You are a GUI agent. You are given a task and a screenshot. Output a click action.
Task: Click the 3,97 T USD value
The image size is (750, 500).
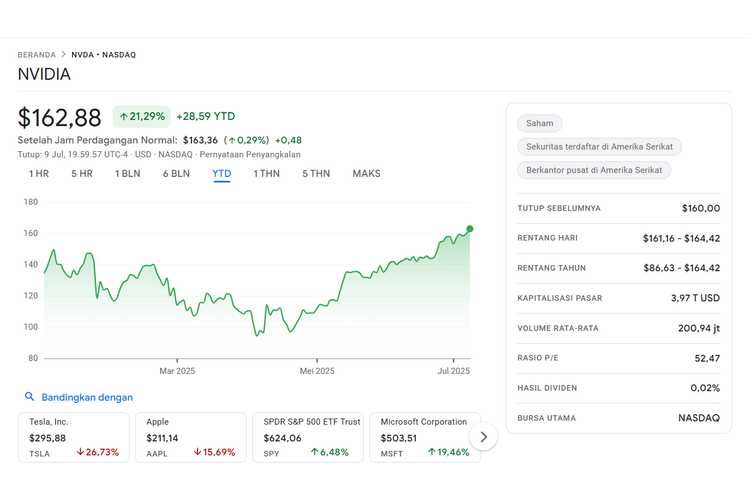click(695, 298)
